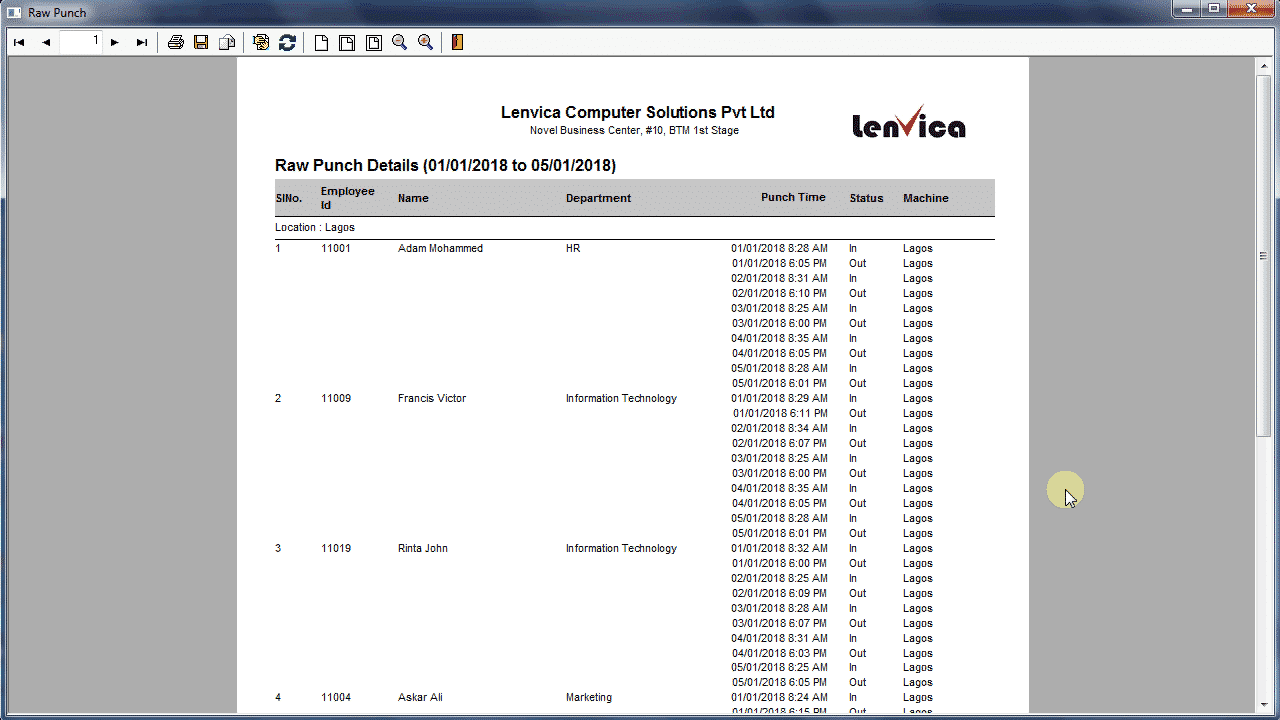Click the vertical scrollbar down arrow

(x=1263, y=703)
